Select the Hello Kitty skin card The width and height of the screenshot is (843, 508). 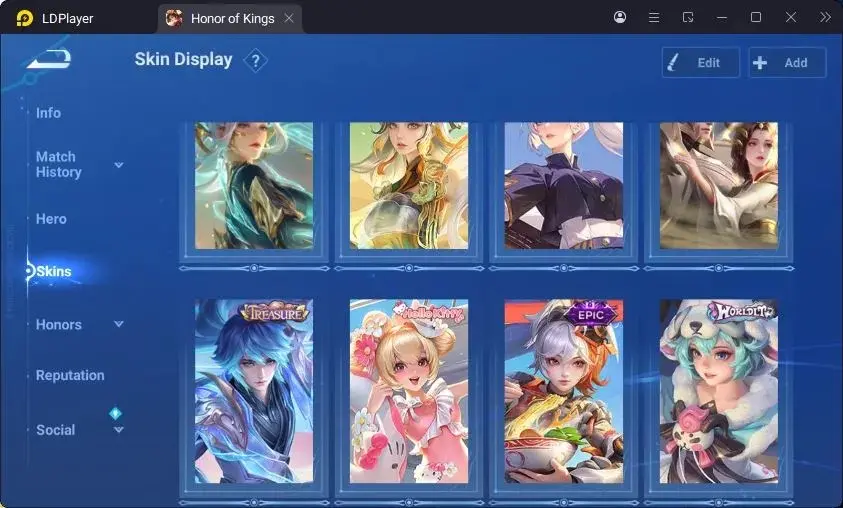tap(409, 391)
